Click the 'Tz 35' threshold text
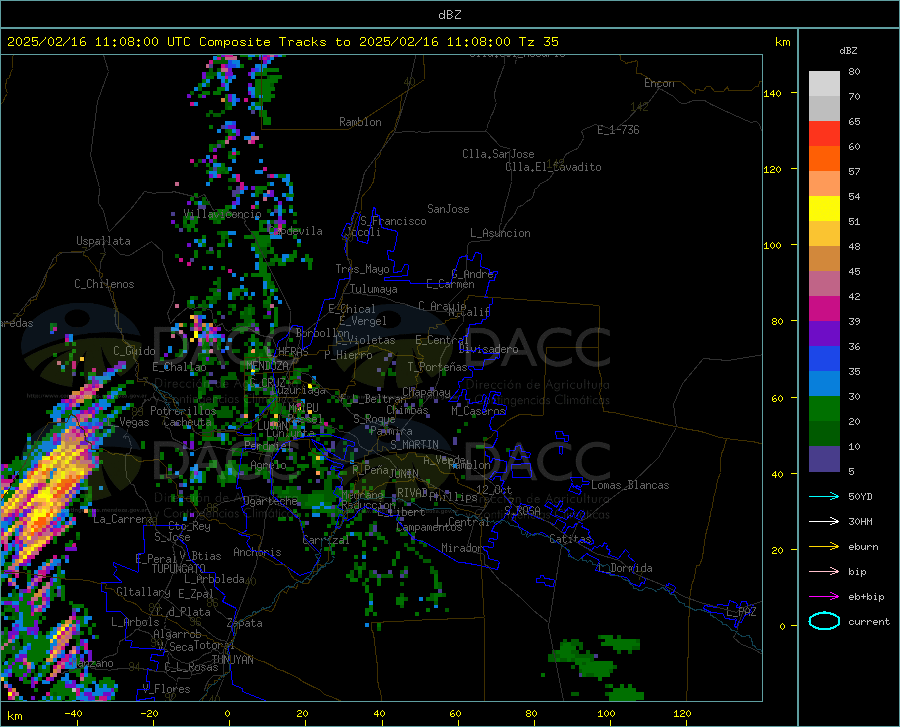 [x=539, y=42]
